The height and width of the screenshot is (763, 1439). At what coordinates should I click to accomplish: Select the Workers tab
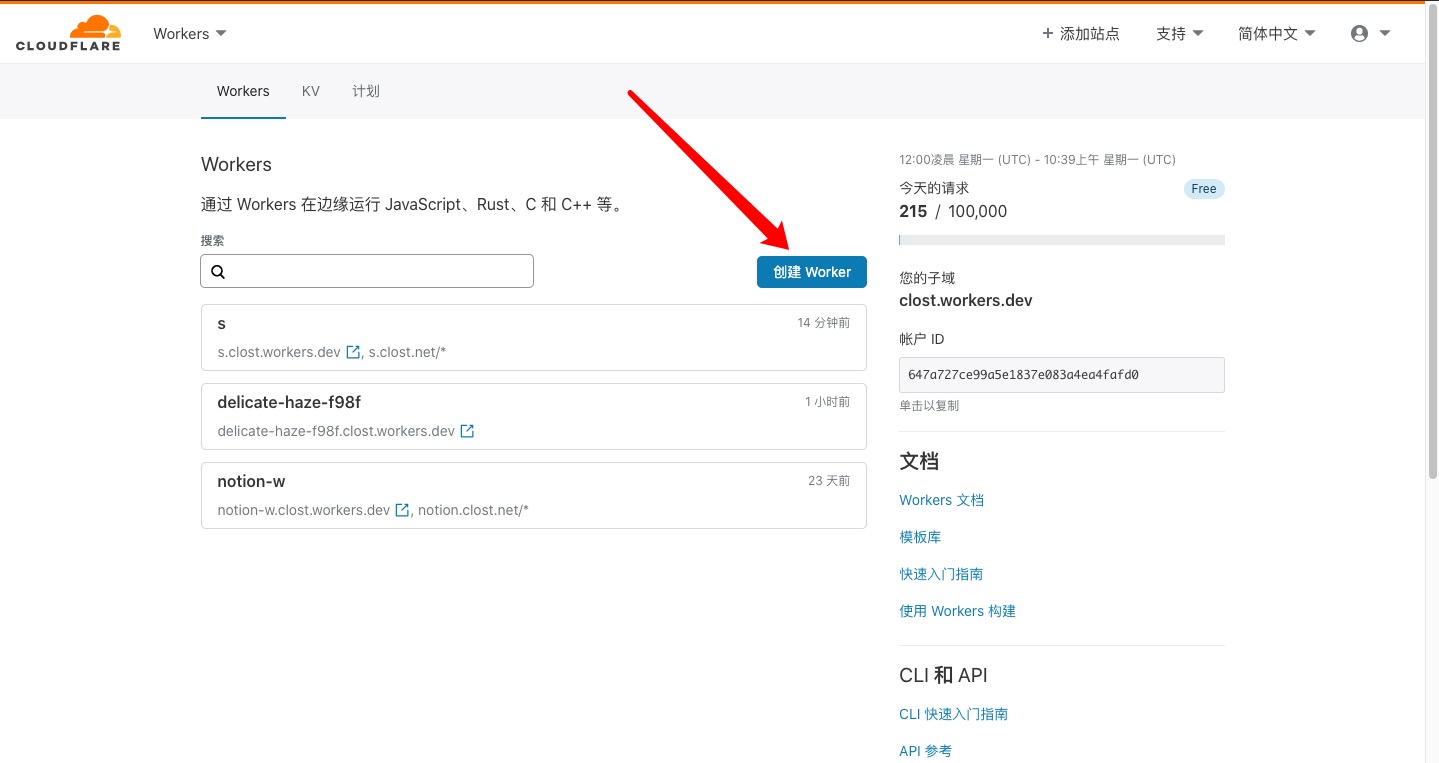[243, 91]
